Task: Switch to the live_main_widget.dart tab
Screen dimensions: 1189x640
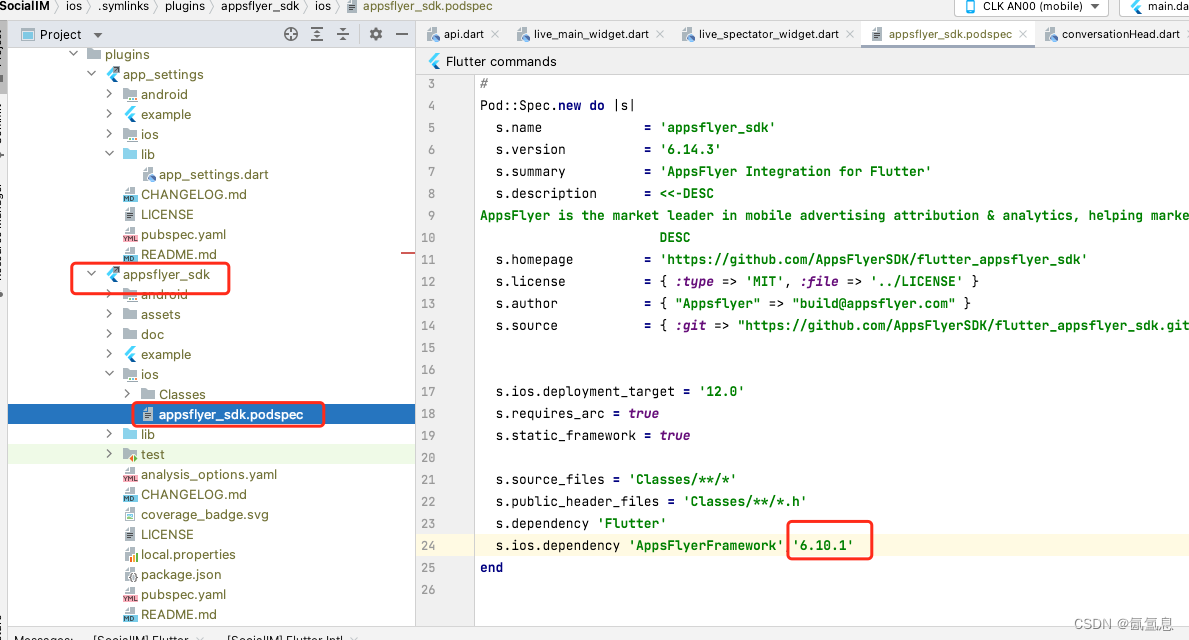Action: 591,34
